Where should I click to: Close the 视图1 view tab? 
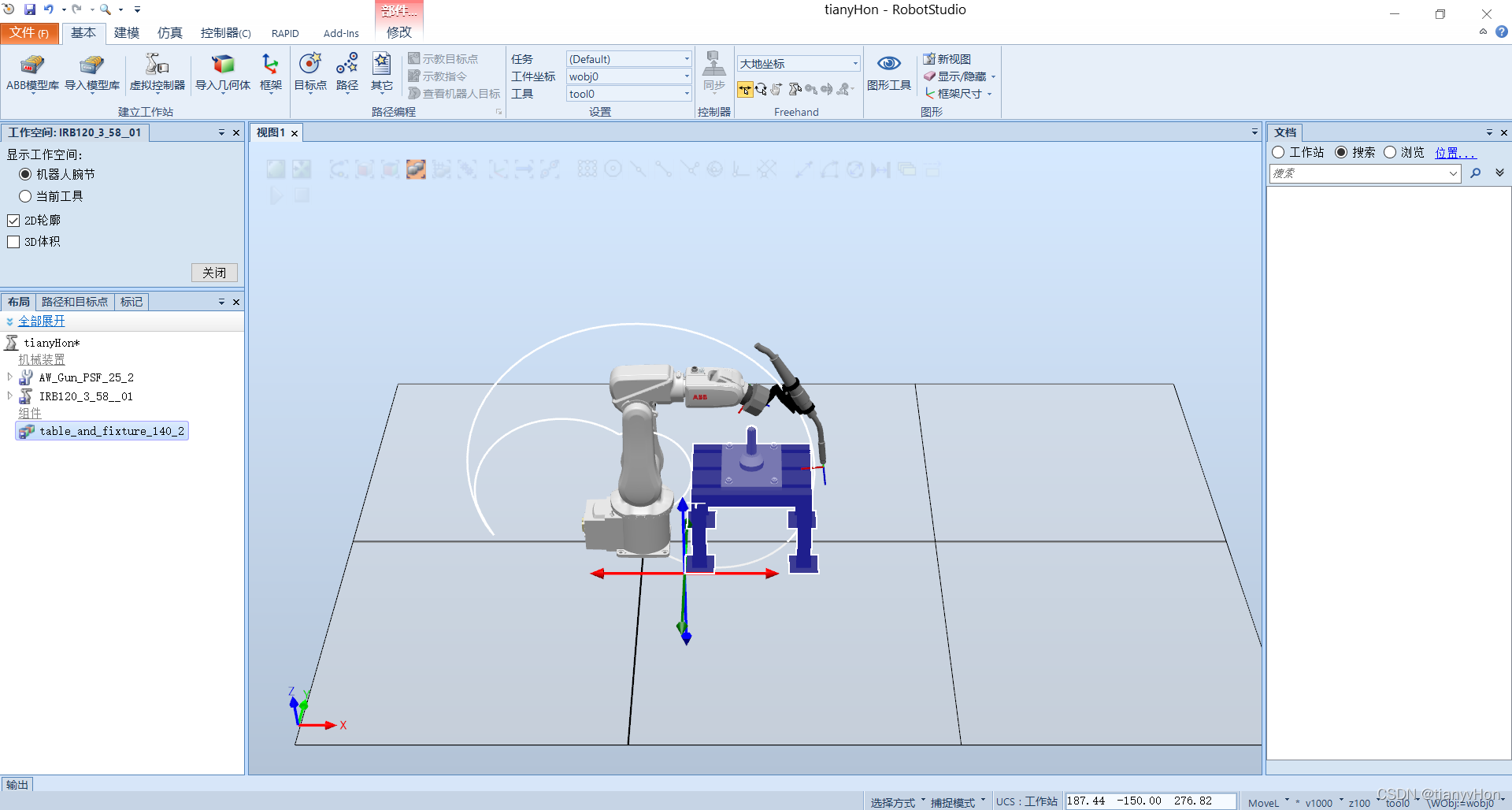pos(295,133)
